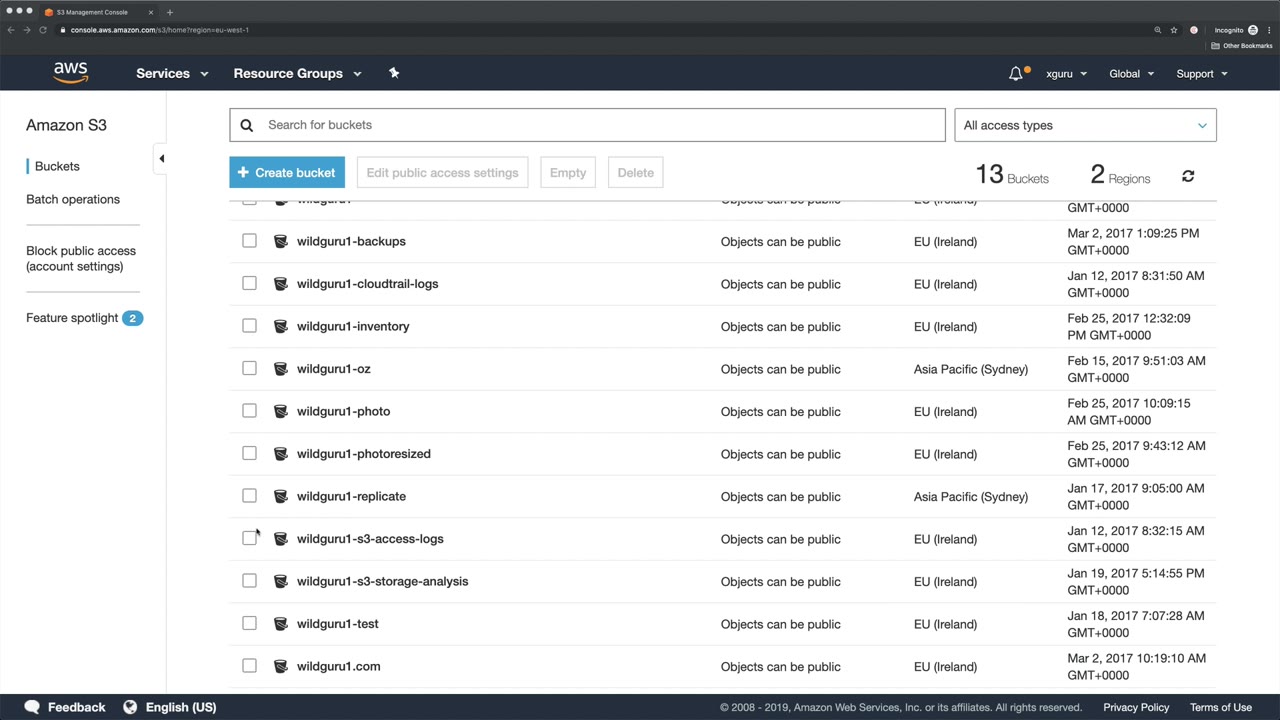Click the bucket icon for wildguru1-photoresized
Viewport: 1280px width, 720px height.
pyautogui.click(x=281, y=454)
